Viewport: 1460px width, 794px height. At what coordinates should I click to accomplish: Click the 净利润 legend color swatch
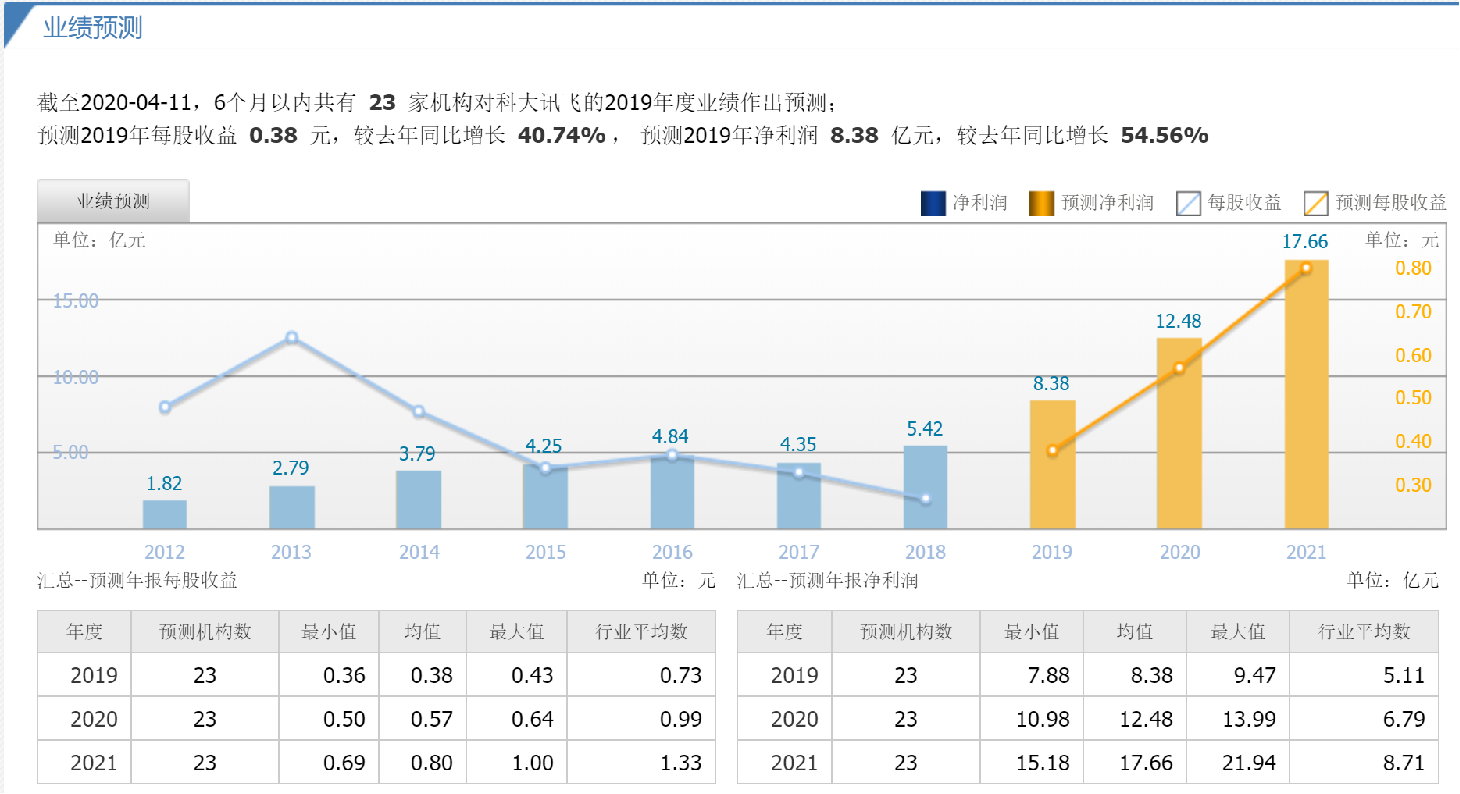coord(933,203)
